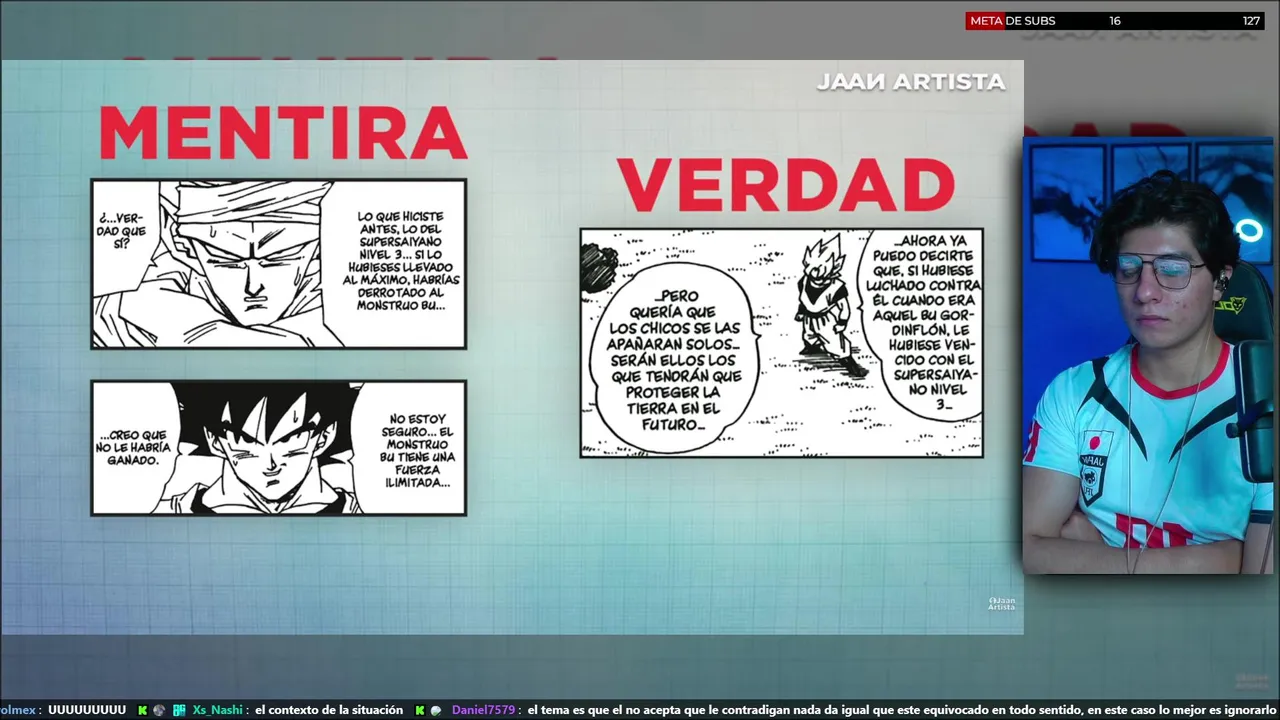Click the streamer webcam overlay

[x=1148, y=356]
